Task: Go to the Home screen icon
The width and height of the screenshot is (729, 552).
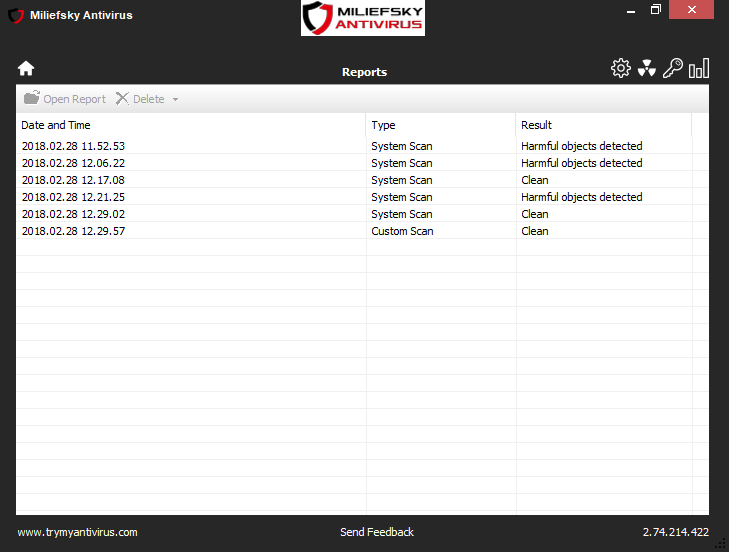Action: pos(26,68)
